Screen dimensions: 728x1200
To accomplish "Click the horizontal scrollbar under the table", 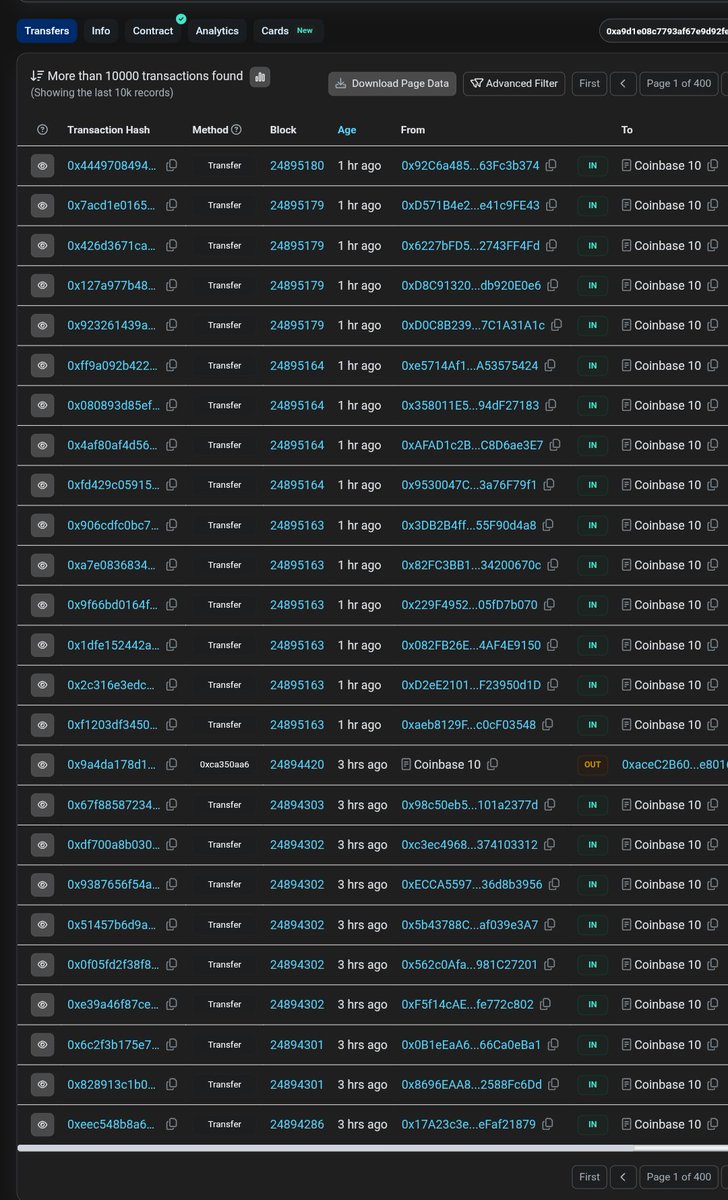I will click(372, 1148).
